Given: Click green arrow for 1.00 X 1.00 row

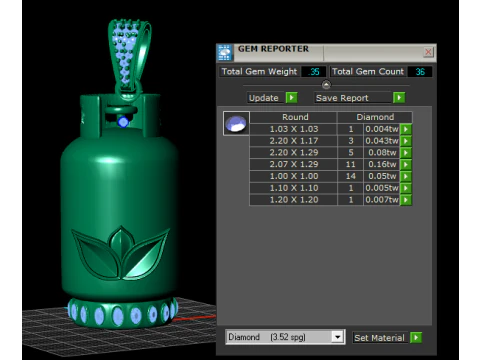Looking at the screenshot, I should click(x=406, y=176).
